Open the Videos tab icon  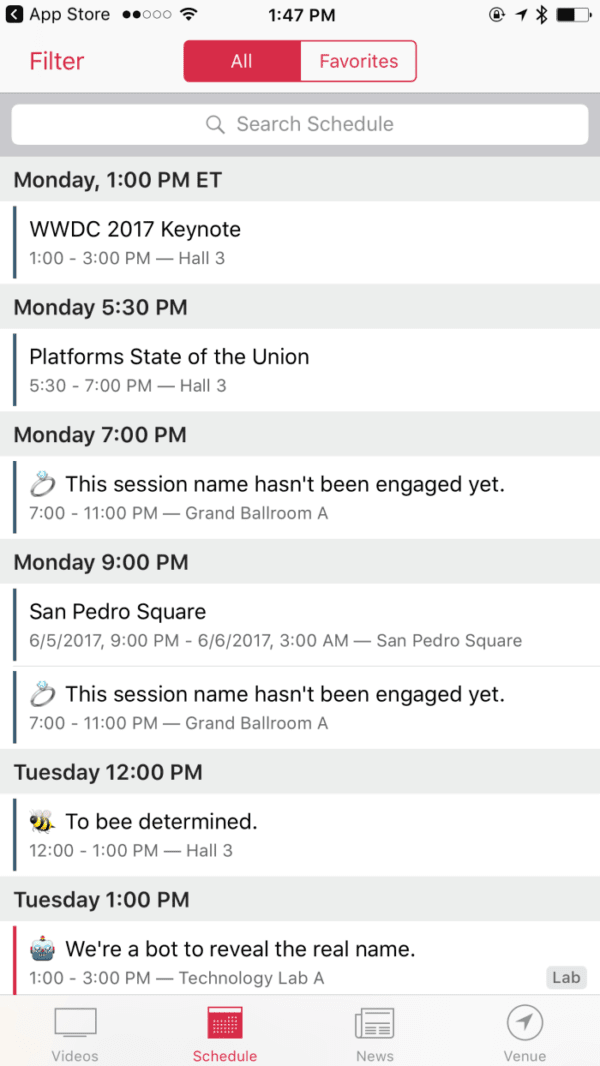point(75,1024)
